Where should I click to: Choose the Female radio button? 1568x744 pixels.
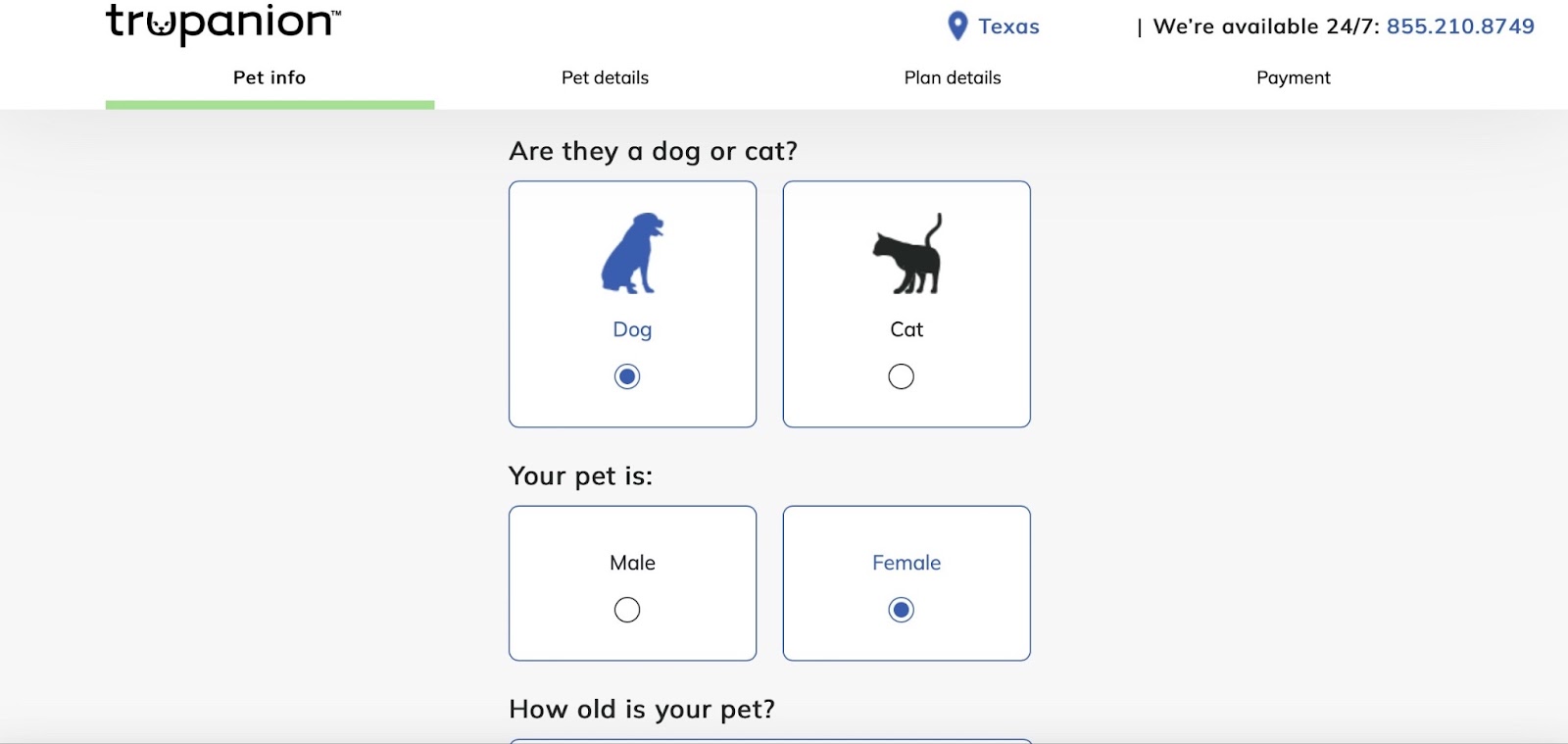point(901,610)
